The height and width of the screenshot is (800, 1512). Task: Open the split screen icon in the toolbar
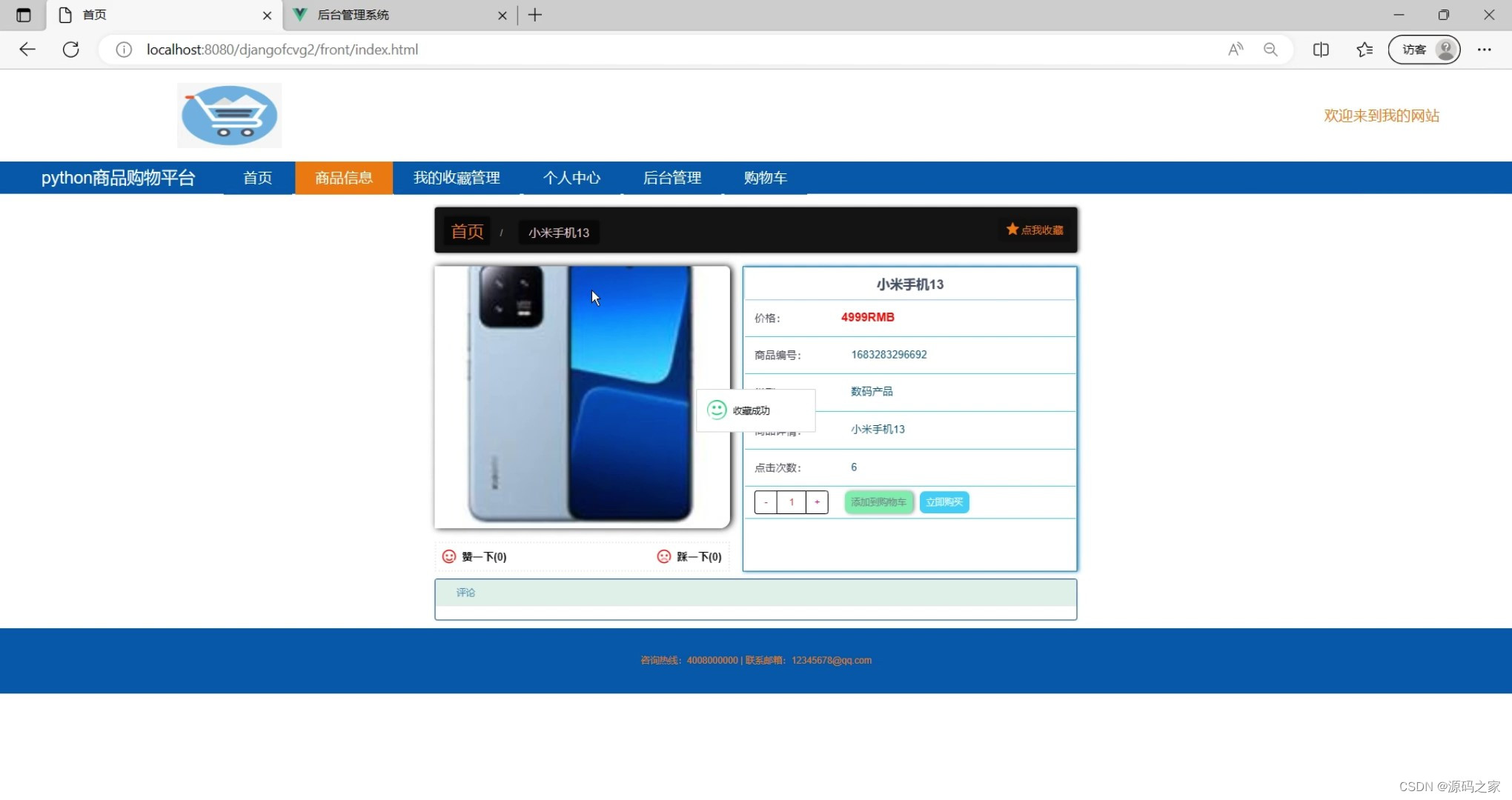pos(1321,50)
